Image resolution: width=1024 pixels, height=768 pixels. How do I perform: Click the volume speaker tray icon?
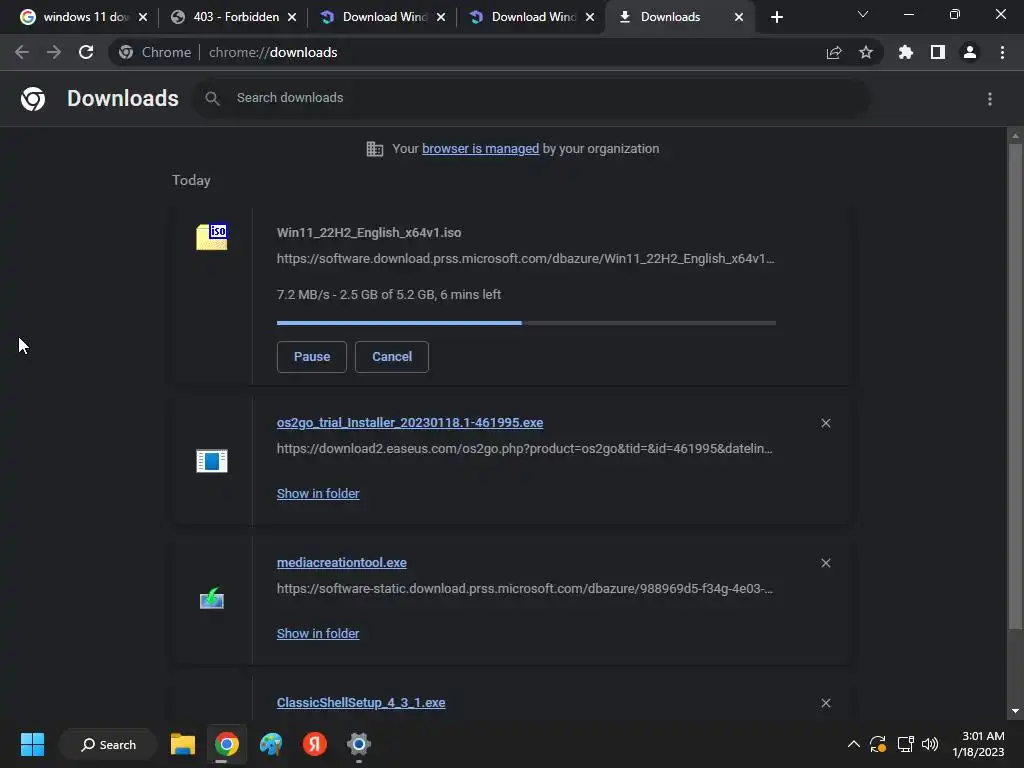click(930, 744)
